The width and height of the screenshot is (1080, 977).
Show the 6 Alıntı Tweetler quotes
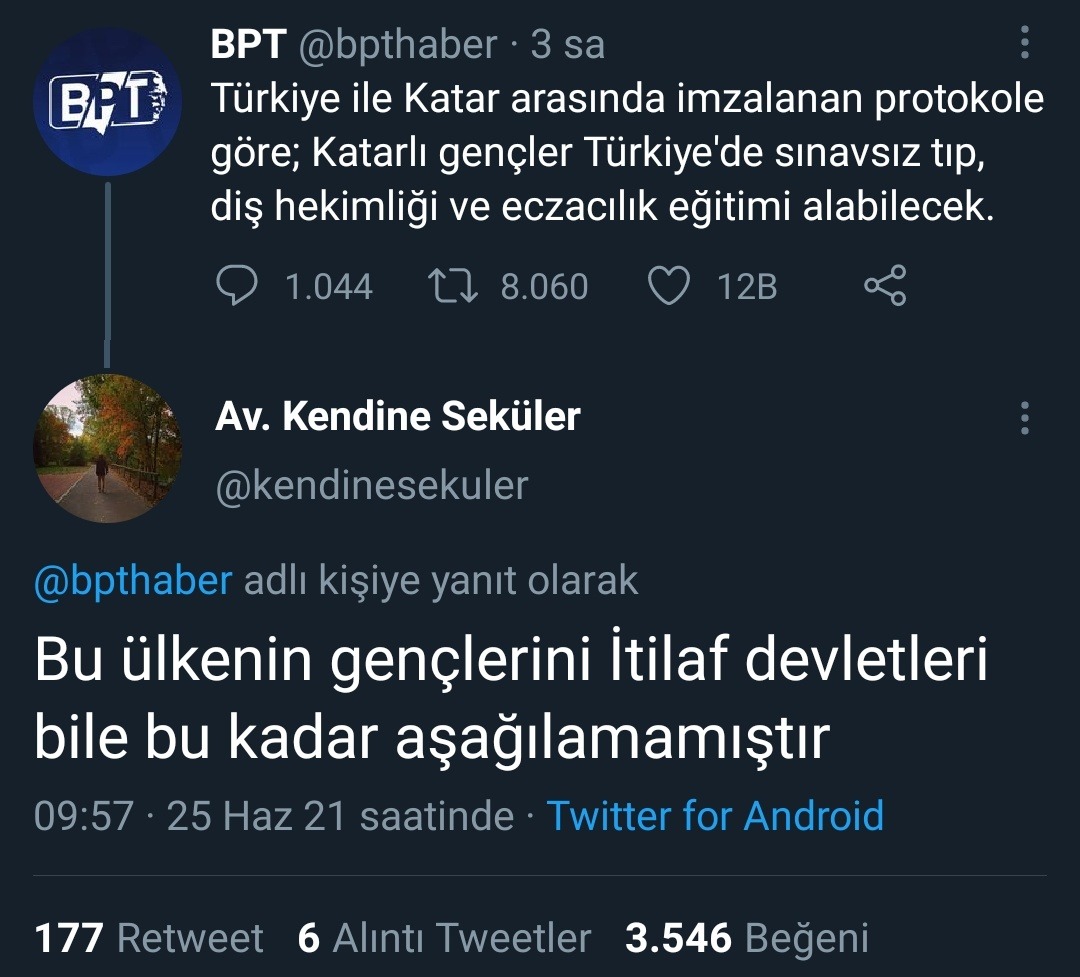tap(444, 938)
